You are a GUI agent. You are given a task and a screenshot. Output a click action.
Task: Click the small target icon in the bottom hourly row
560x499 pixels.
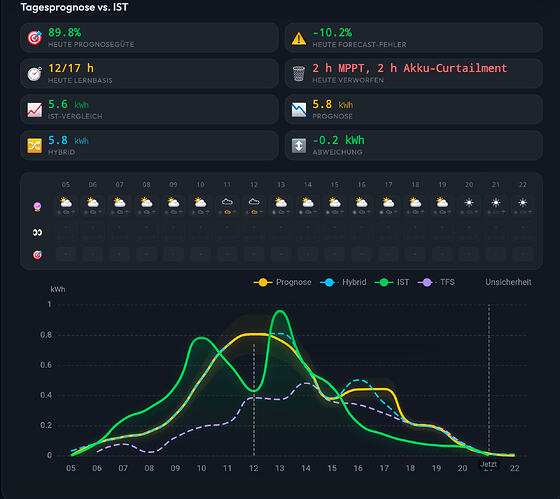(x=37, y=255)
